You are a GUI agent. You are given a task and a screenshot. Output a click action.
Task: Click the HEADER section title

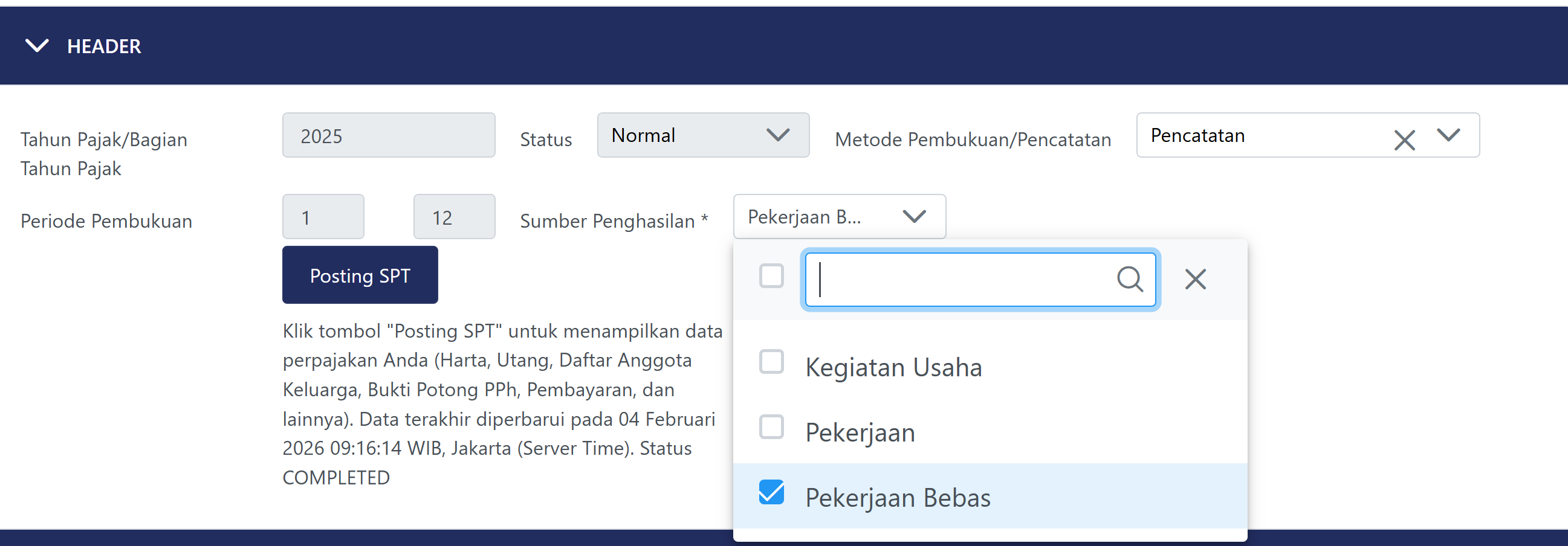[x=104, y=47]
